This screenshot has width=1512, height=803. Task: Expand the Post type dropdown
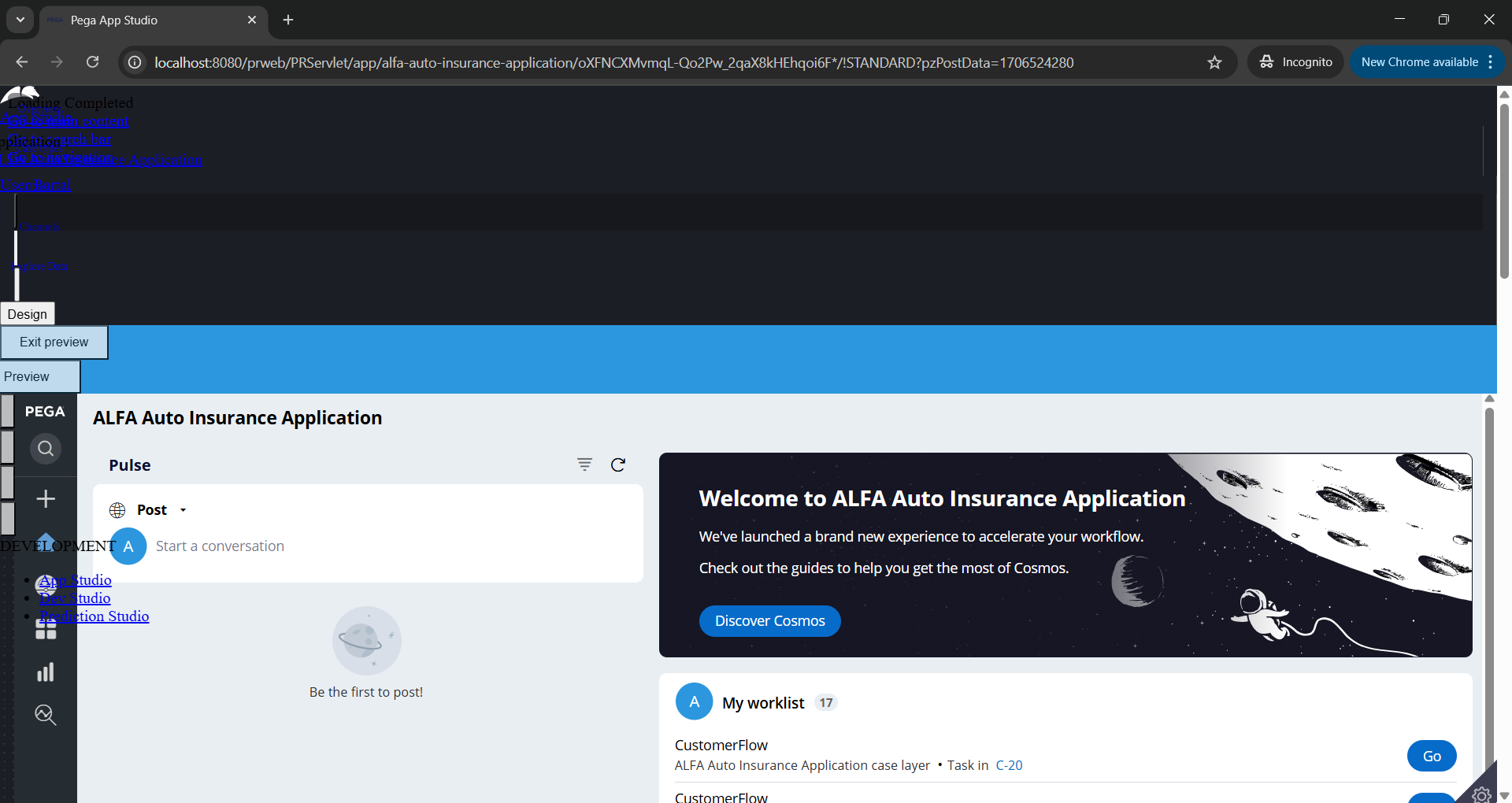click(183, 510)
